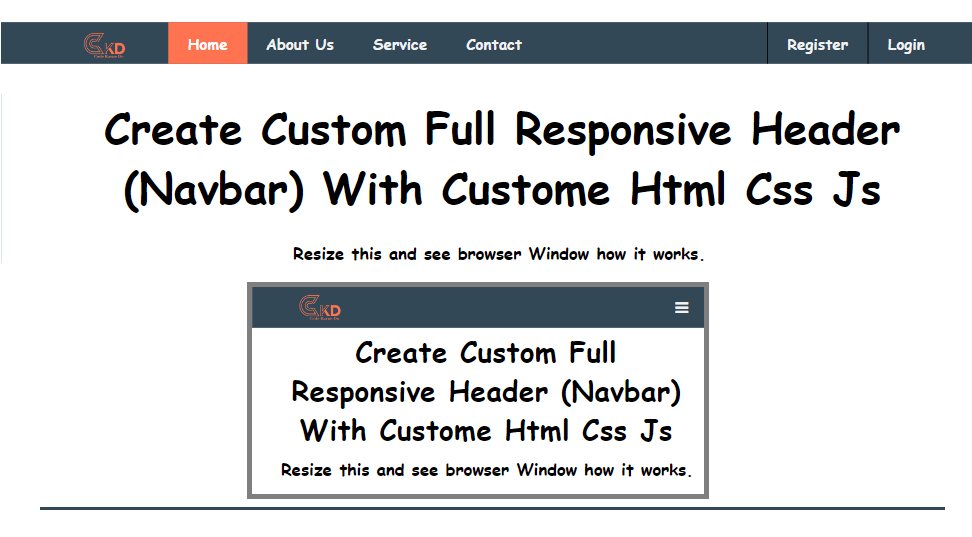
Task: Select the highlighted Home nav item
Action: pyautogui.click(x=207, y=44)
